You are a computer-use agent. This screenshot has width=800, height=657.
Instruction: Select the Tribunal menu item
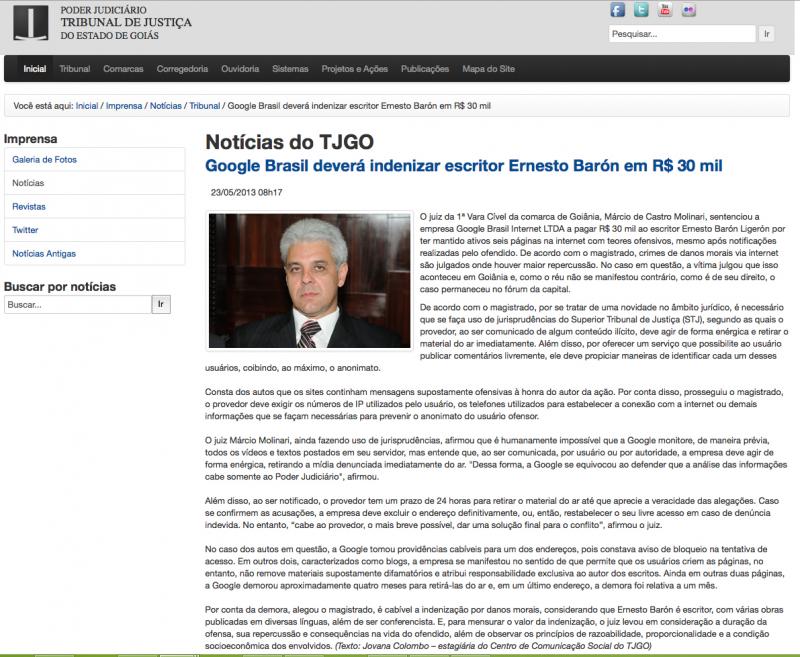(x=75, y=68)
